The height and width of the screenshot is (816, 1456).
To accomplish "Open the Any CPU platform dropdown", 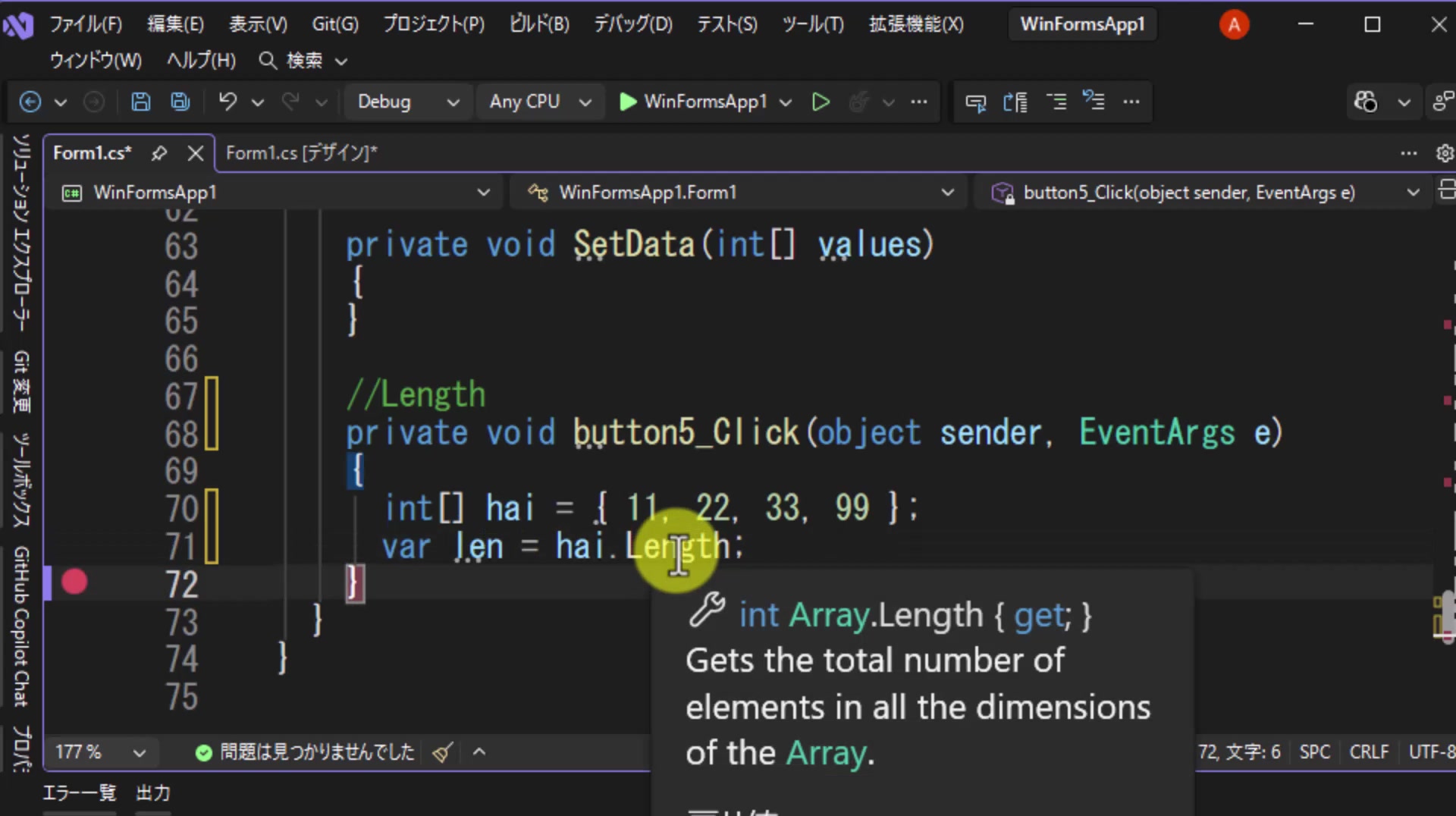I will pos(540,102).
